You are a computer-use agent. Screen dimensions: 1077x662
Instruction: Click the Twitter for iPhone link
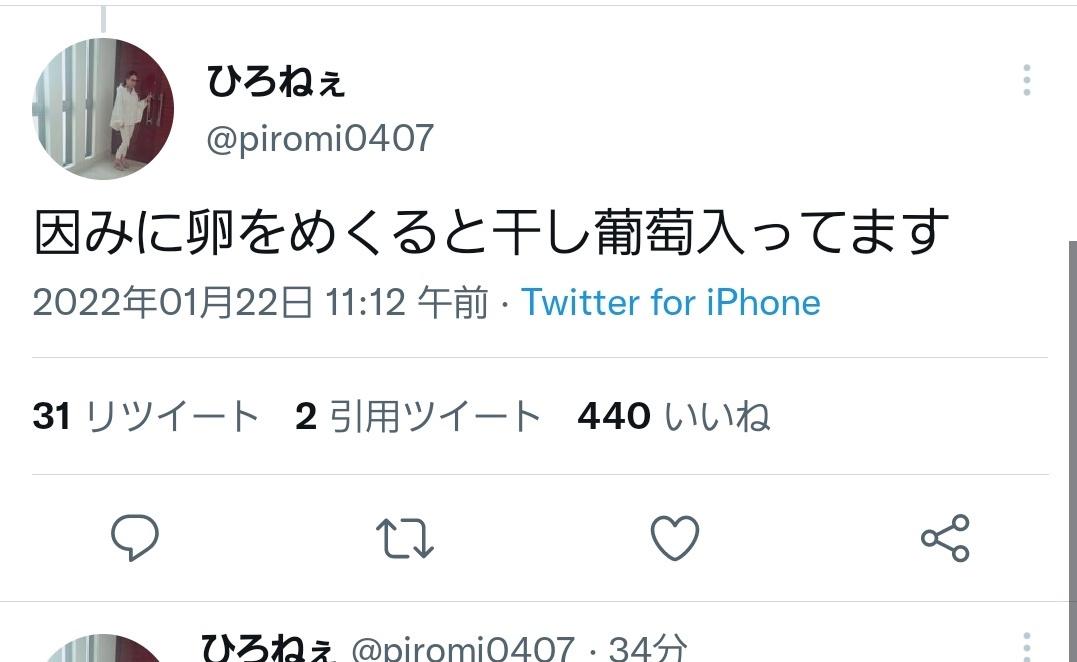[x=670, y=302]
